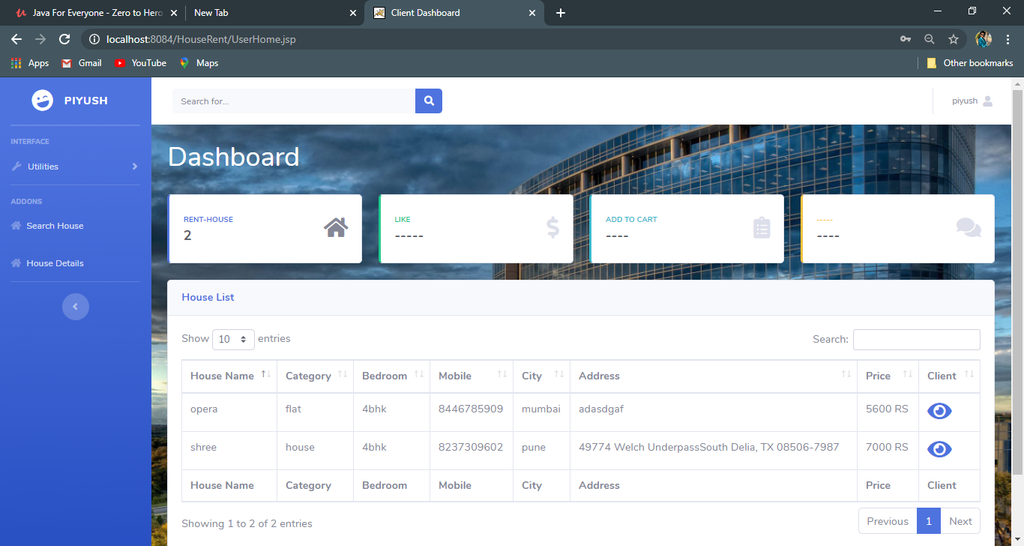Click the saved password key icon
This screenshot has height=546, width=1024.
pos(905,39)
